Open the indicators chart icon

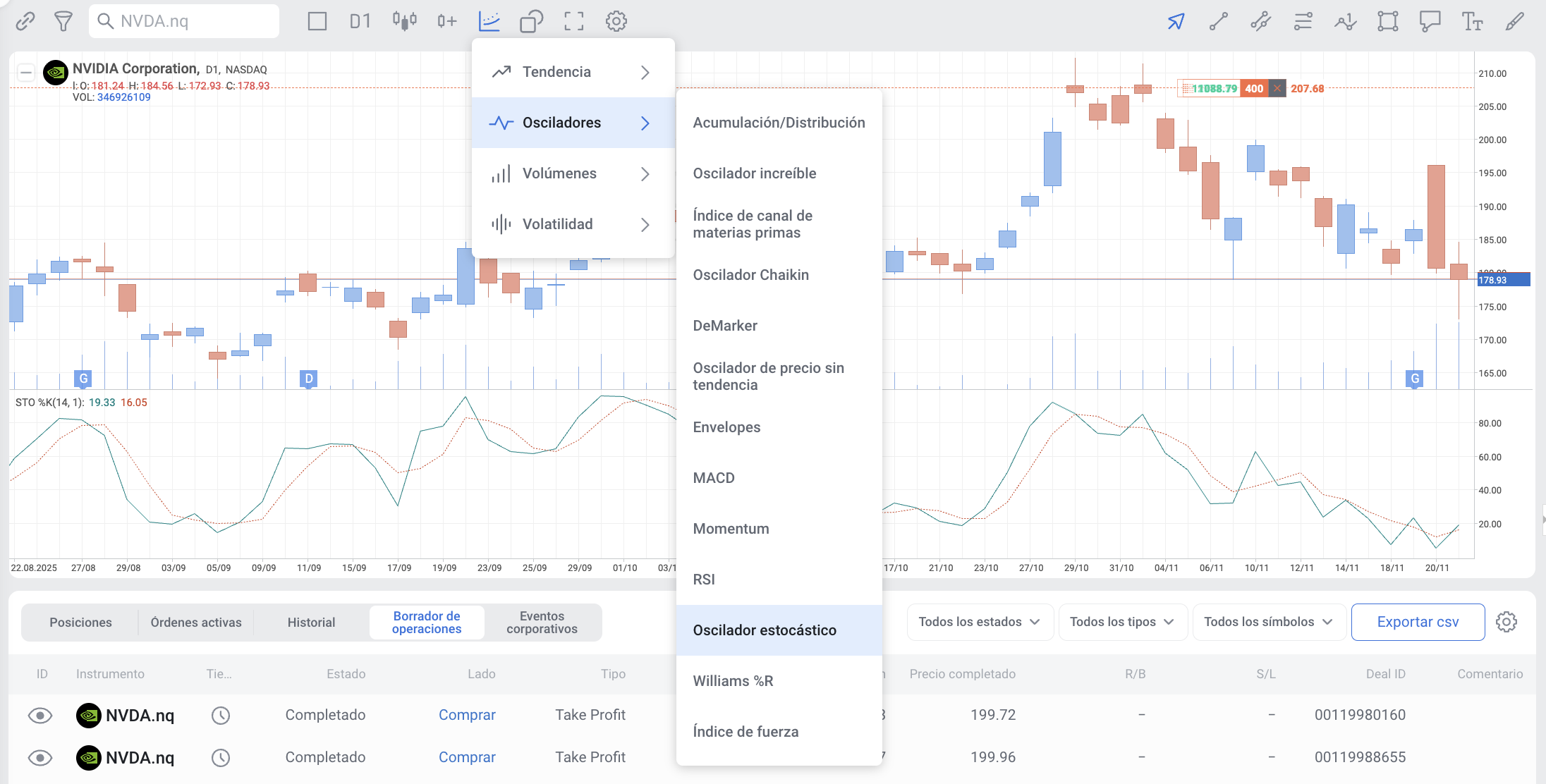coord(489,21)
